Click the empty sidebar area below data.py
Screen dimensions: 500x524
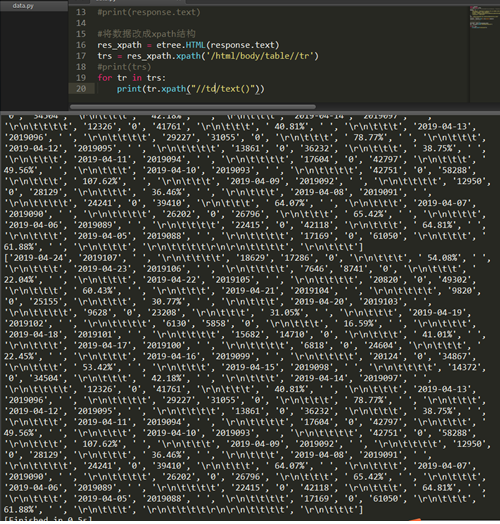(x=34, y=60)
